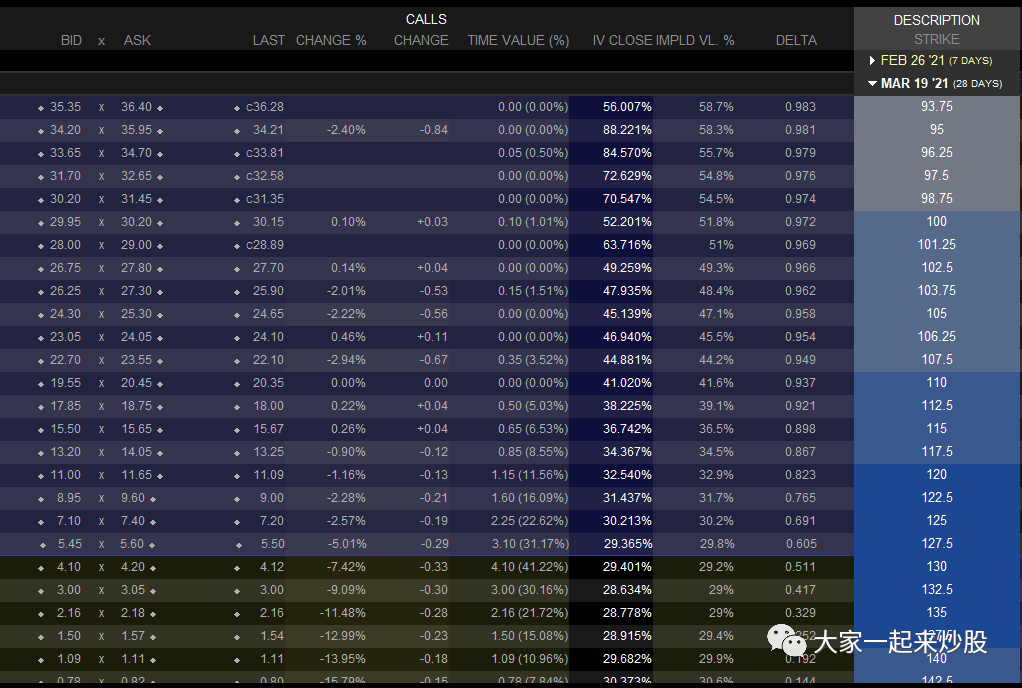Select IV close value 29.365%

627,544
